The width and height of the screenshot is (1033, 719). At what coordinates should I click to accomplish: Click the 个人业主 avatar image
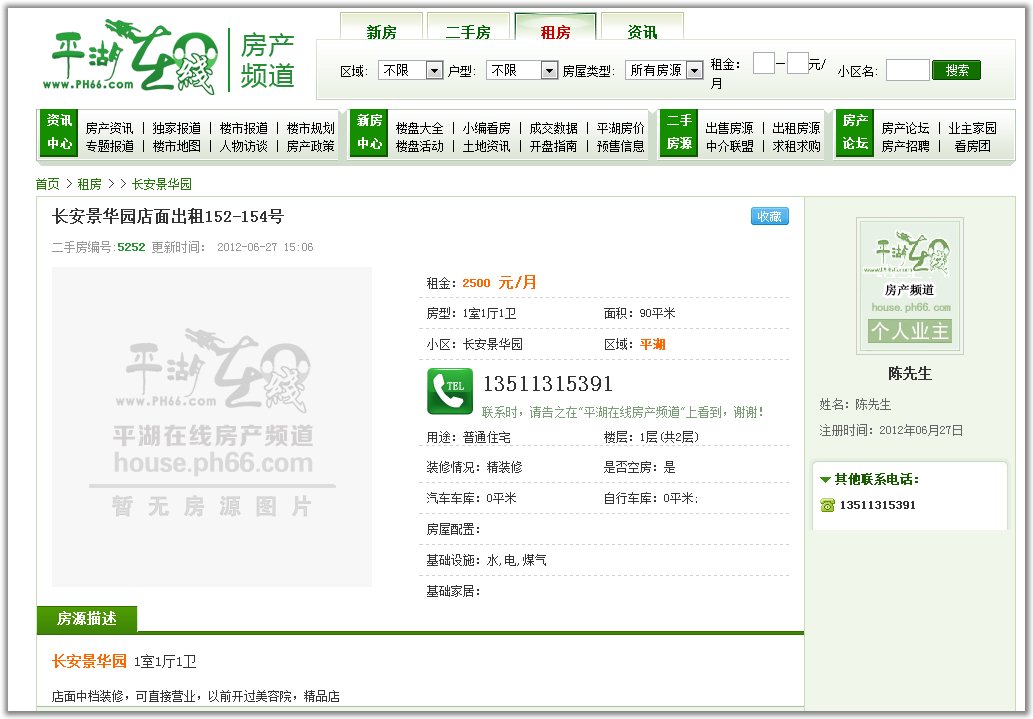(x=909, y=286)
